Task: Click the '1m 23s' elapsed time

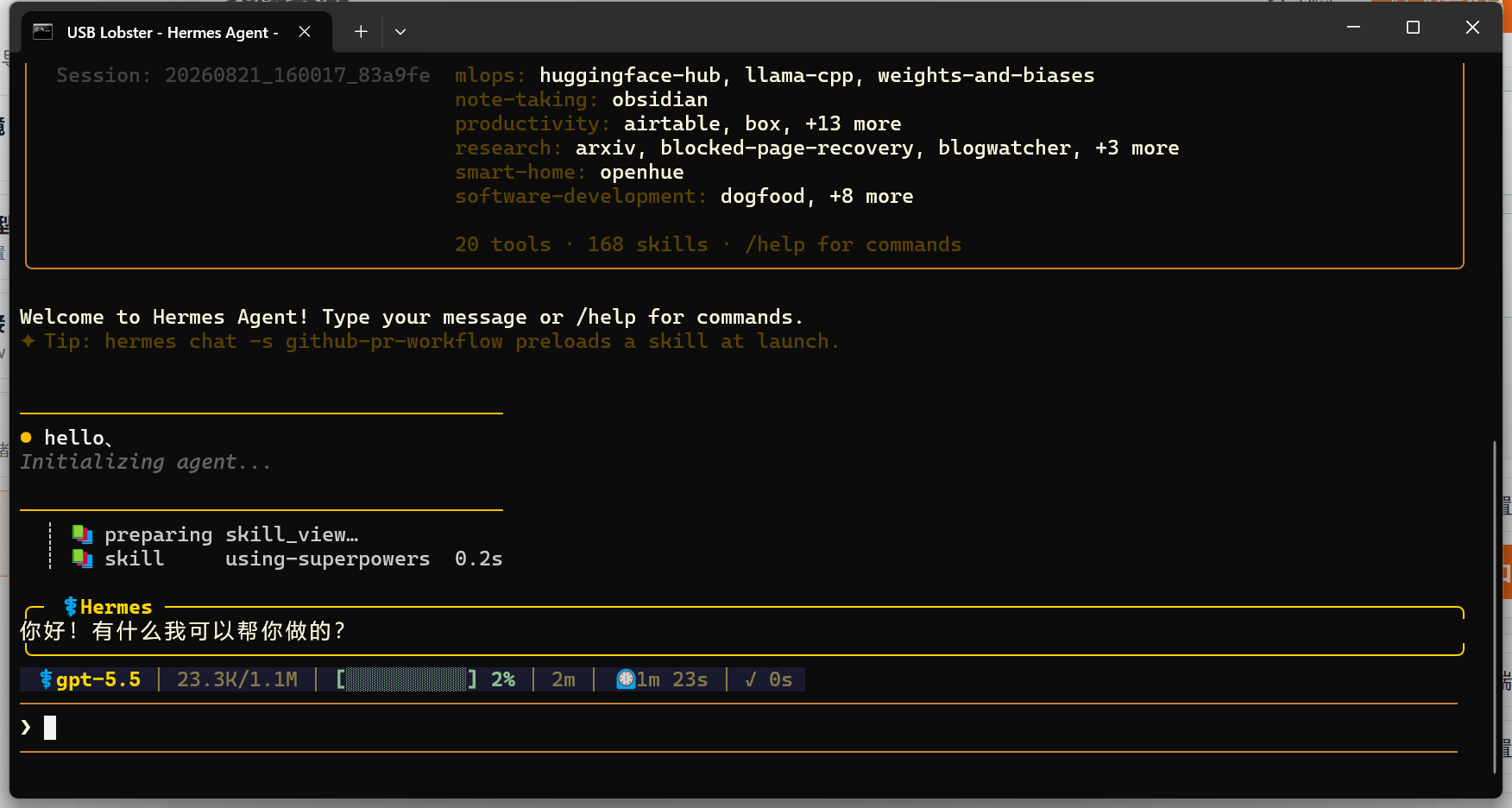Action: 672,679
